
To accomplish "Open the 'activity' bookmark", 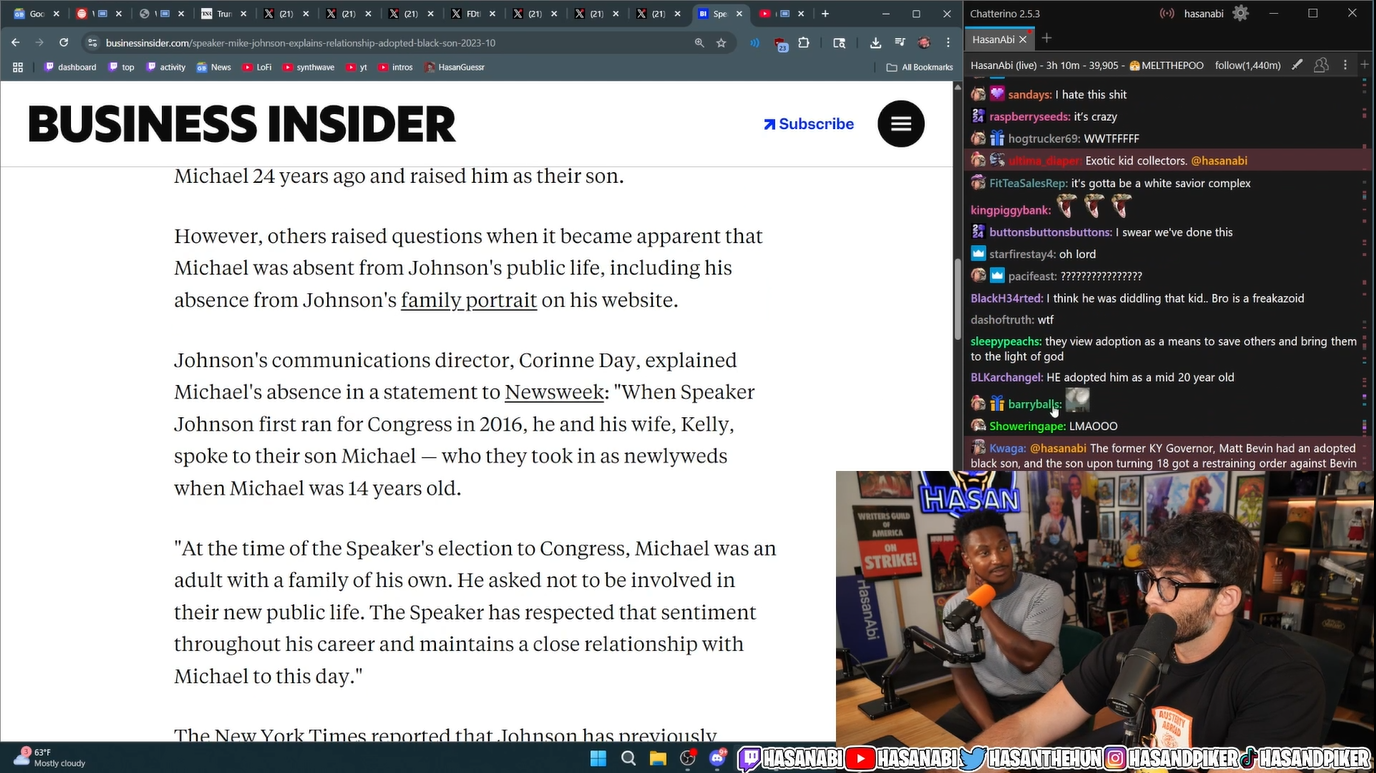I will click(166, 67).
